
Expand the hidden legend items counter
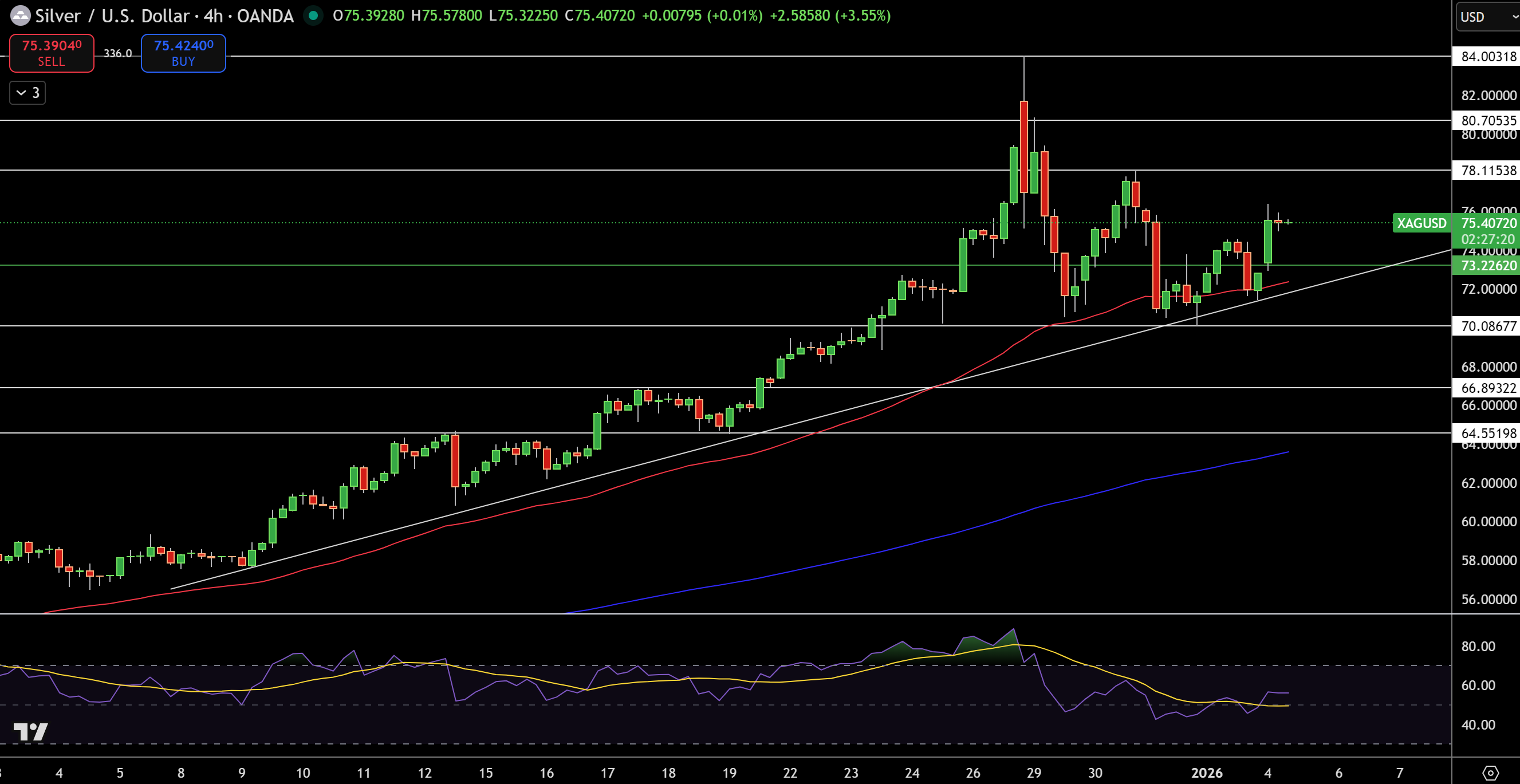[35, 93]
